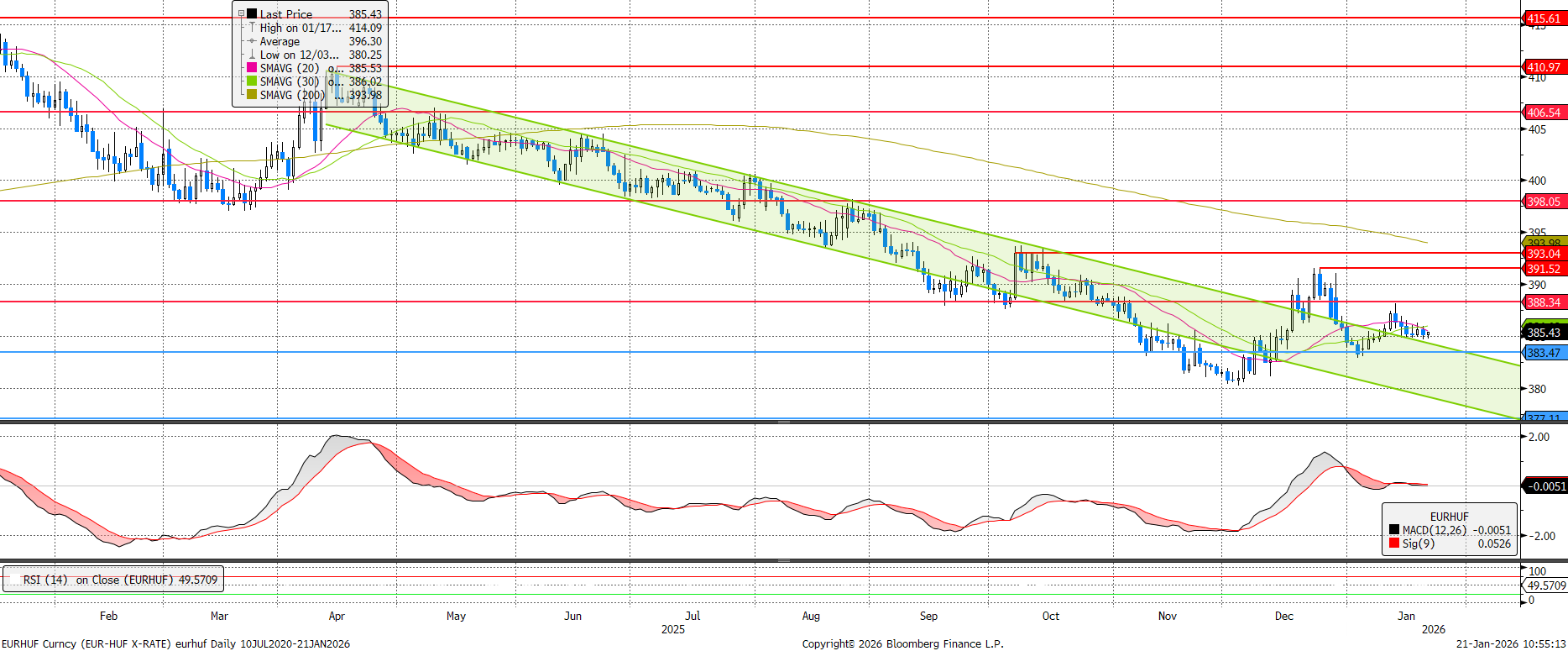Image resolution: width=1568 pixels, height=651 pixels.
Task: Select the Low marker icon in legend
Action: [252, 55]
